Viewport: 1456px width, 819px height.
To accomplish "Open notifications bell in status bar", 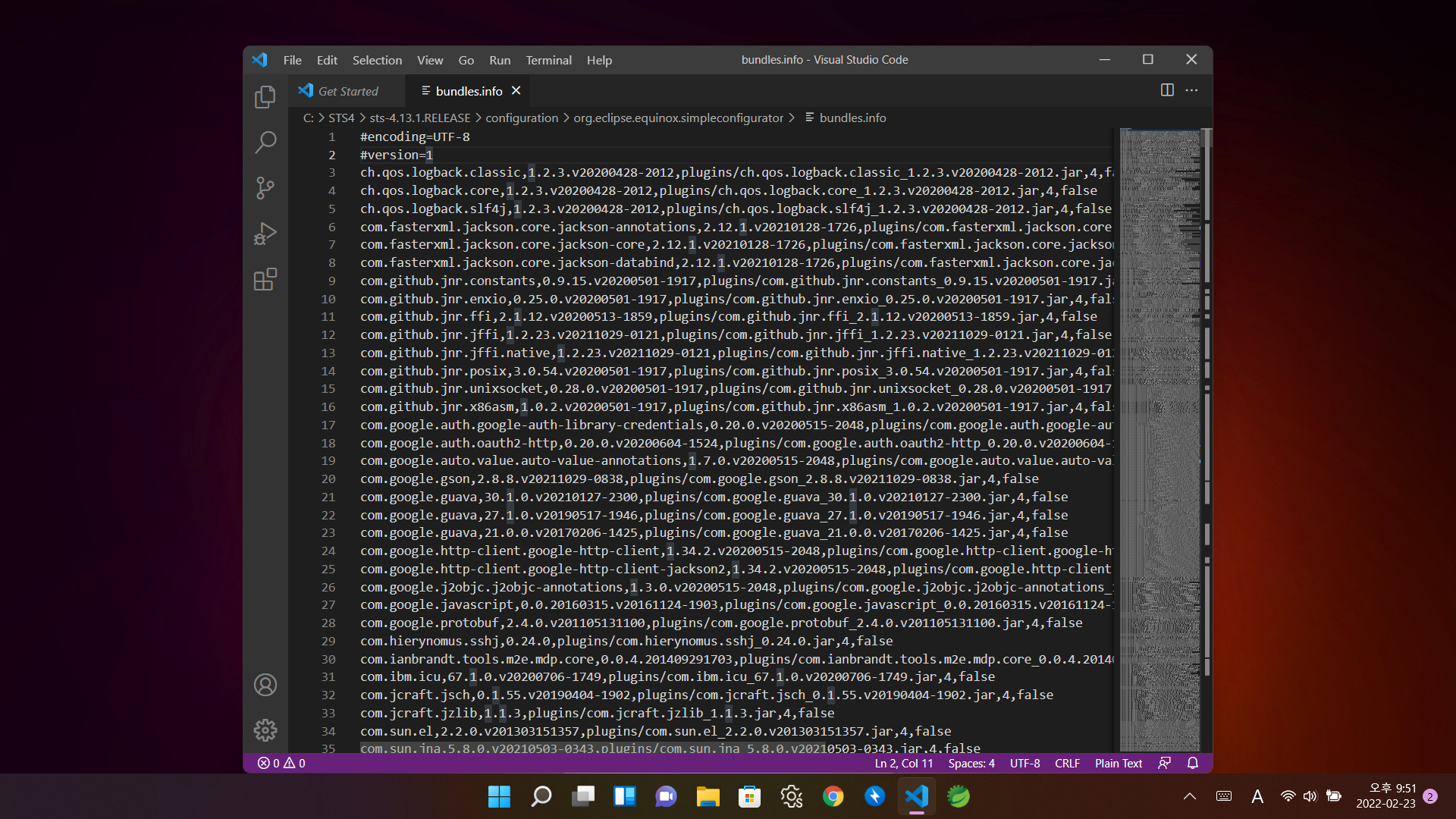I will [x=1193, y=763].
